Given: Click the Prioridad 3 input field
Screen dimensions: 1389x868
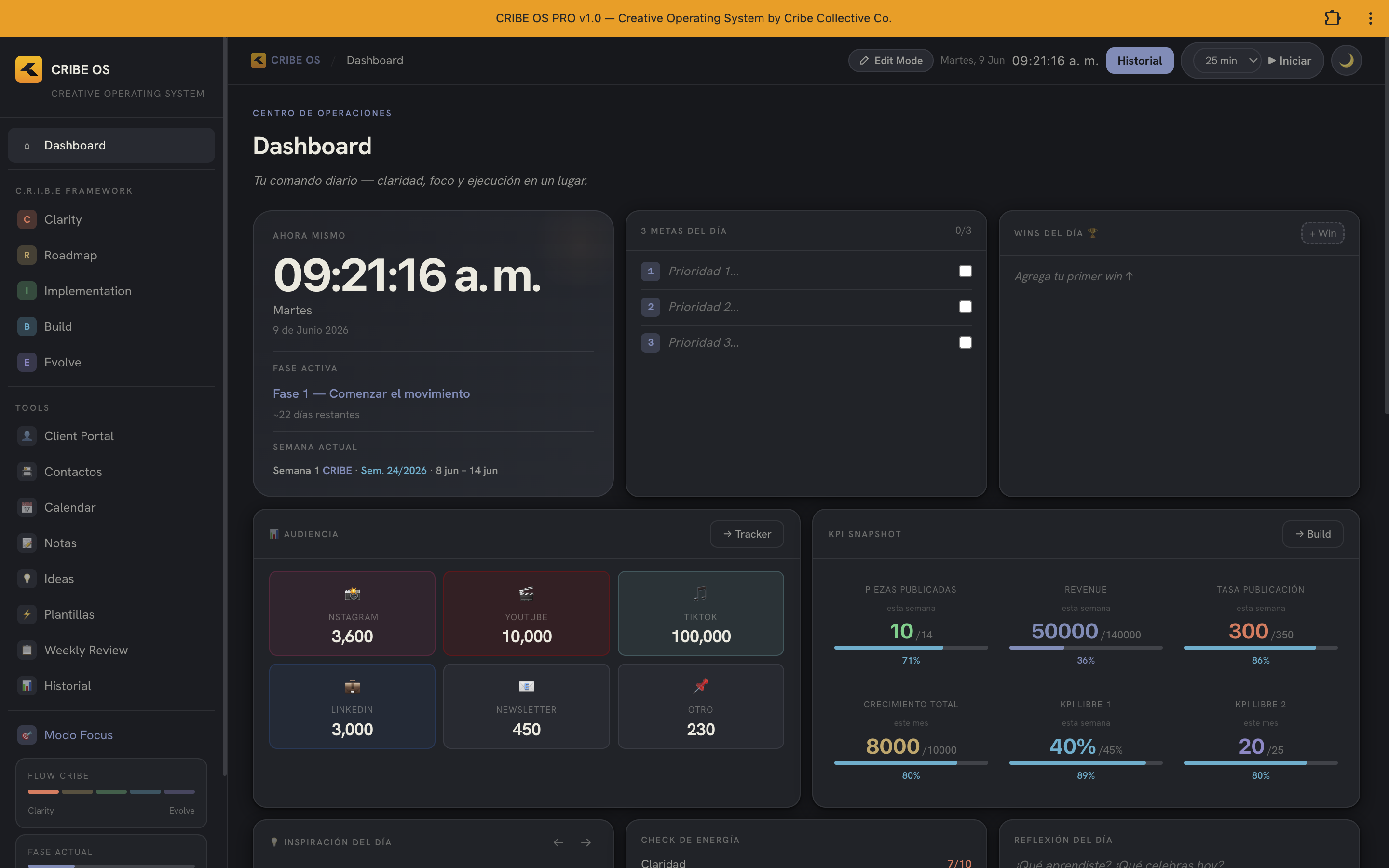Looking at the screenshot, I should [808, 343].
